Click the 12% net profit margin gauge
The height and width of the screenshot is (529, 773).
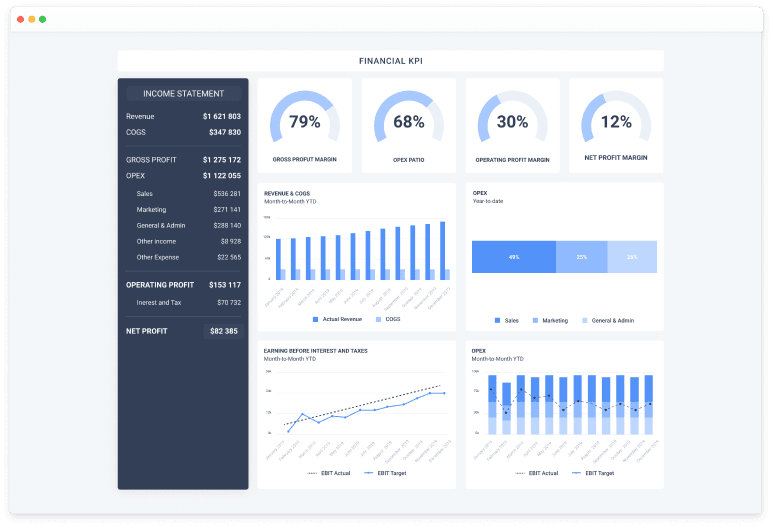tap(616, 117)
